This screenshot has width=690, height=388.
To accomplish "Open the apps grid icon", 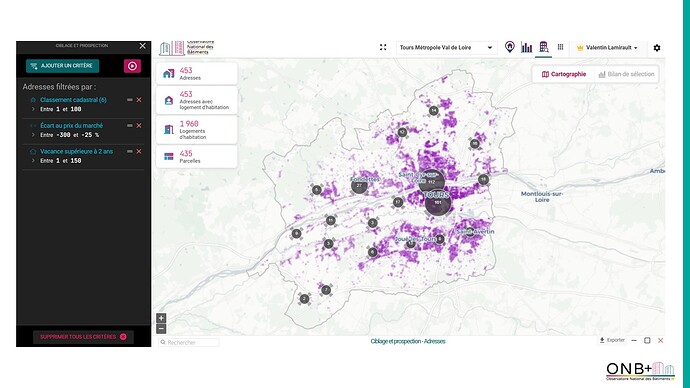I will click(x=560, y=47).
